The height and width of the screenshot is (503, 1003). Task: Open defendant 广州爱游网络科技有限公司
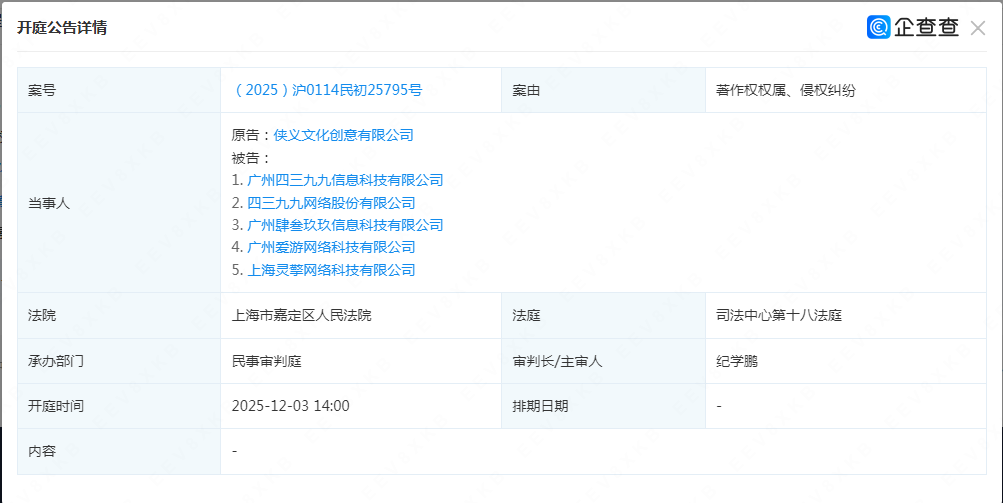[x=331, y=247]
